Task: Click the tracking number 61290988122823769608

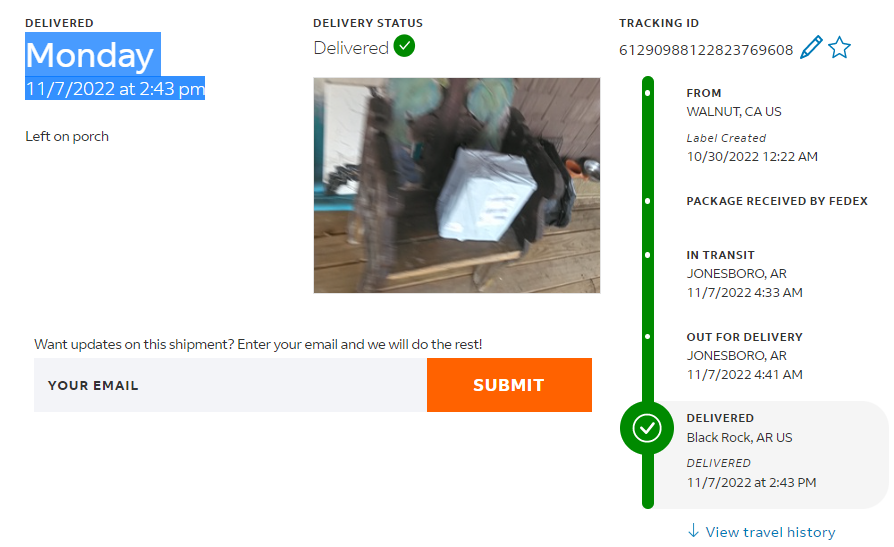Action: 706,50
